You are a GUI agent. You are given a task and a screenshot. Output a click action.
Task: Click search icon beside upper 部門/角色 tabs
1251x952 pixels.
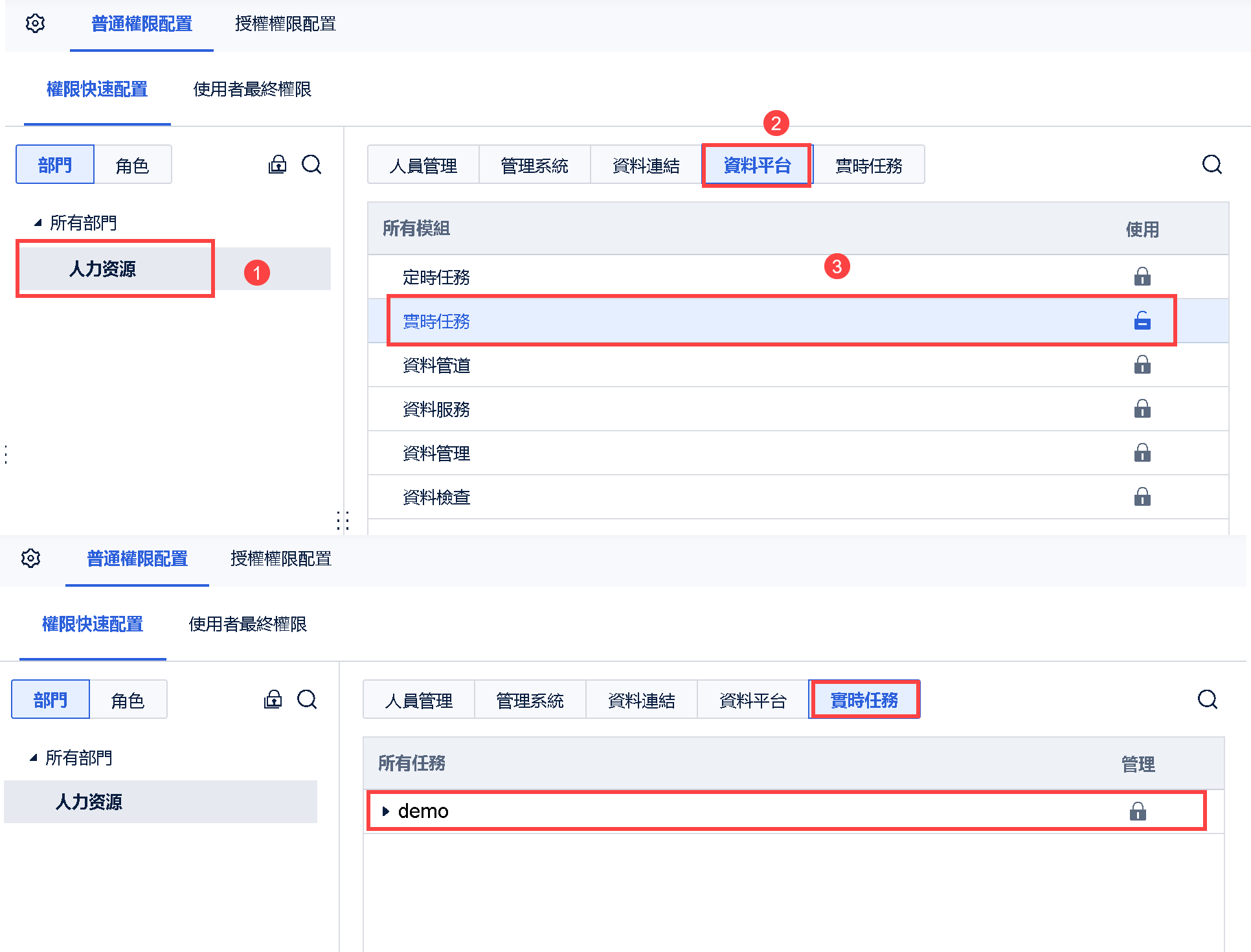pyautogui.click(x=311, y=164)
